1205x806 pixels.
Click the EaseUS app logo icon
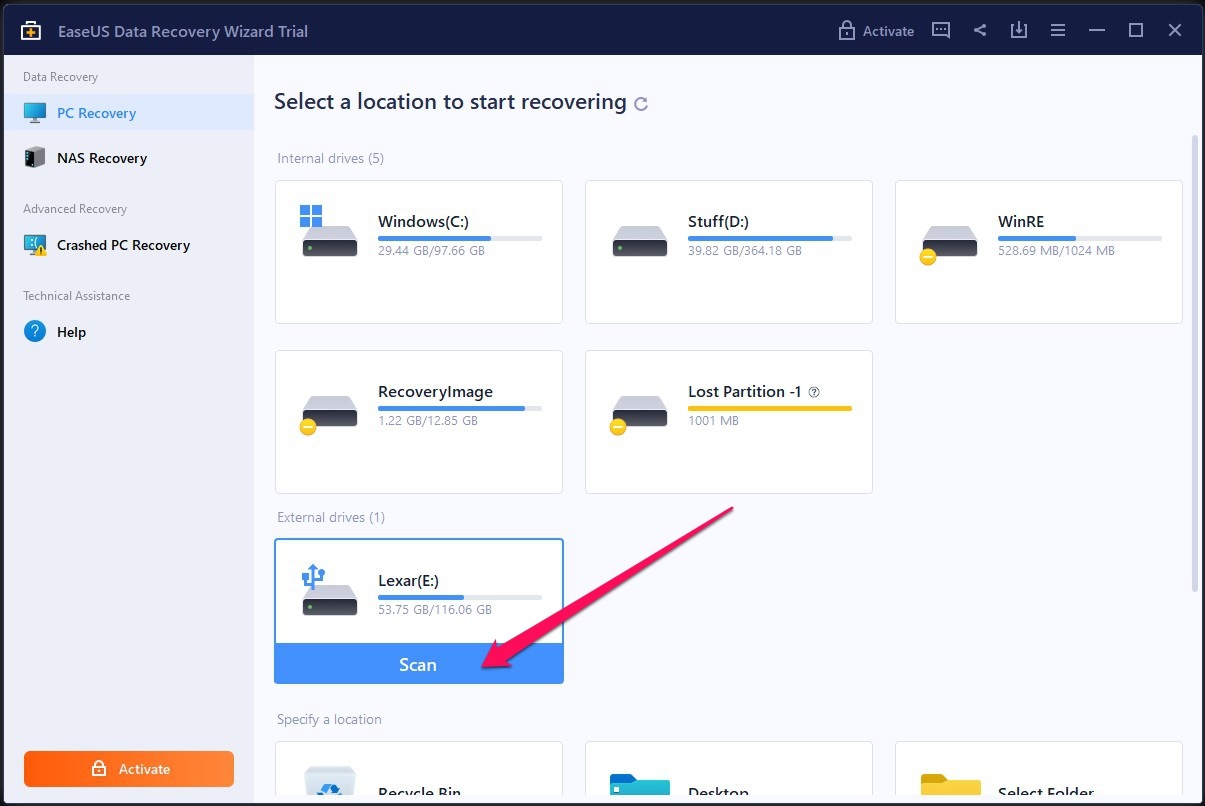click(x=31, y=31)
